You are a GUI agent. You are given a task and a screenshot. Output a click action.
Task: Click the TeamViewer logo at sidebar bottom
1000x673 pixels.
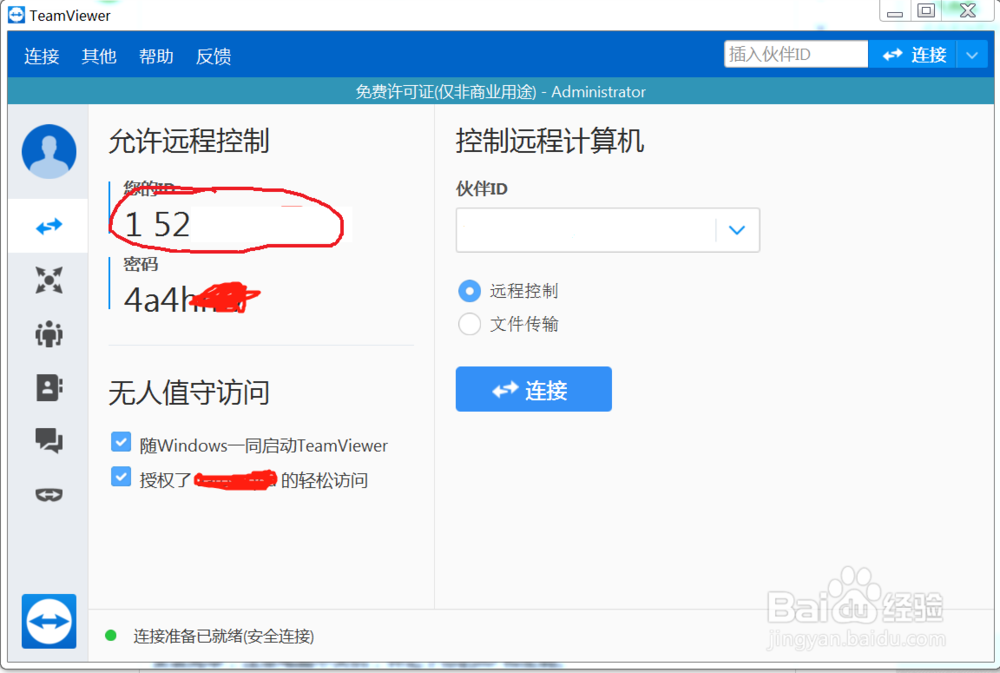[x=48, y=621]
